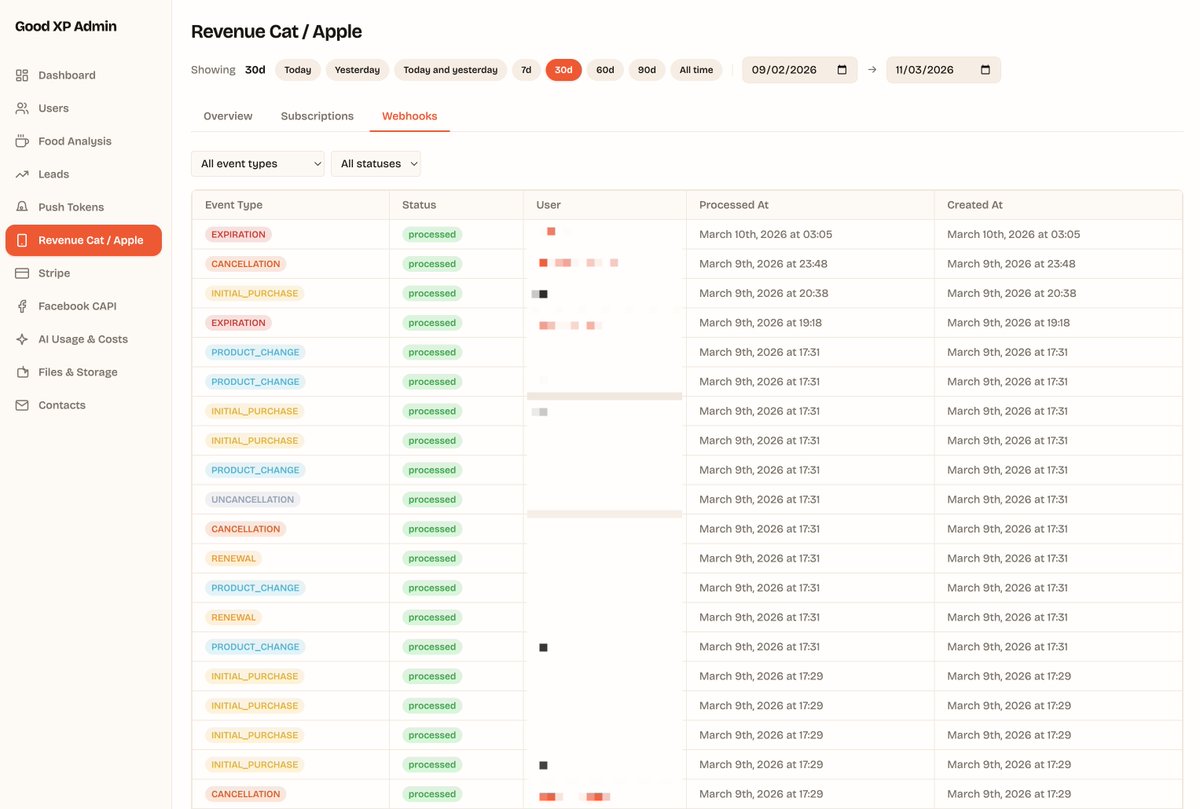Click processed status in the 03:05 row
Screen dimensions: 1200x809
432,234
